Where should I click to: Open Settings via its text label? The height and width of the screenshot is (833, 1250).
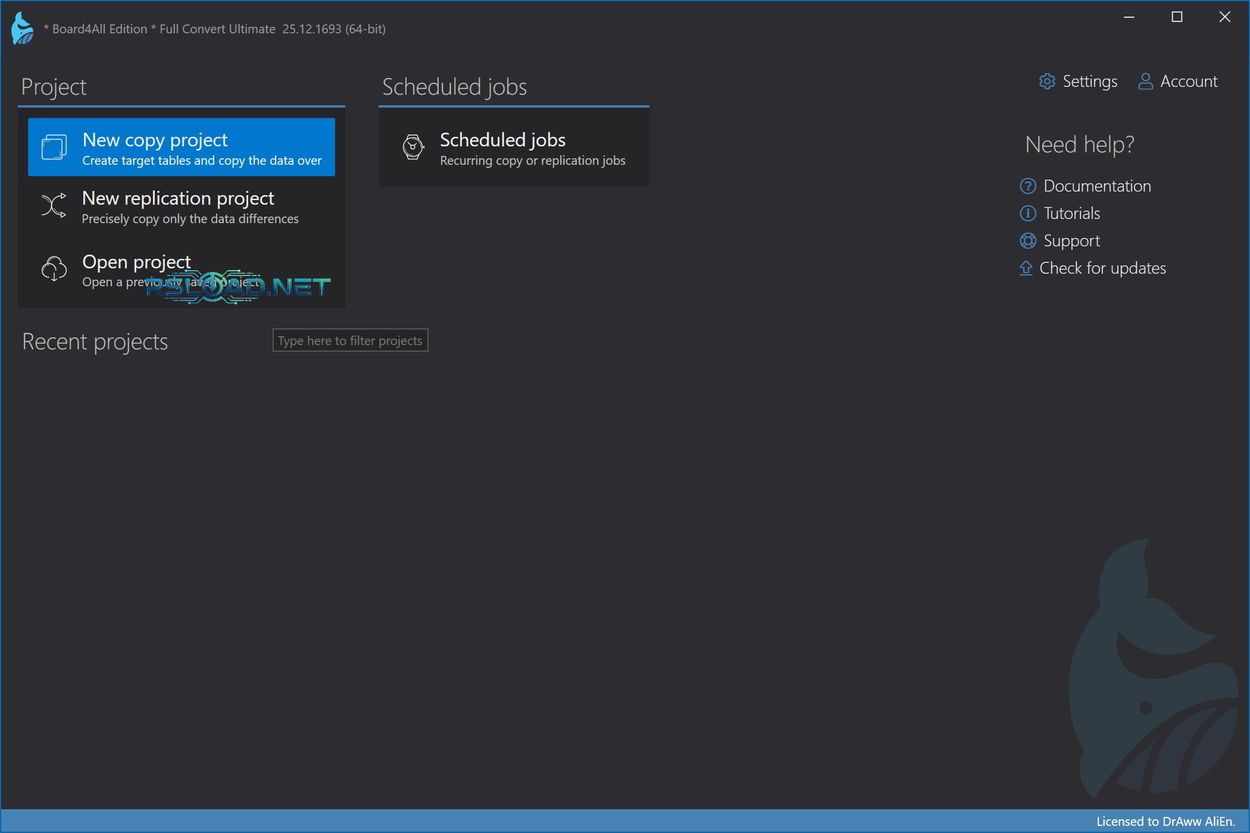click(1089, 82)
